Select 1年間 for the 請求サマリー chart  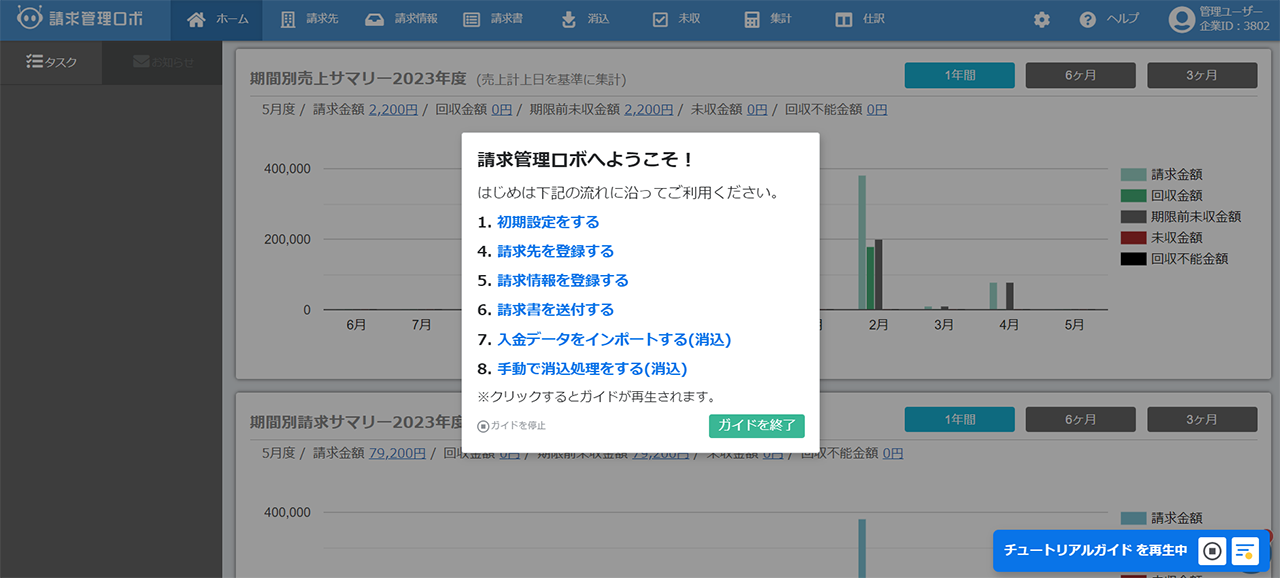tap(960, 419)
